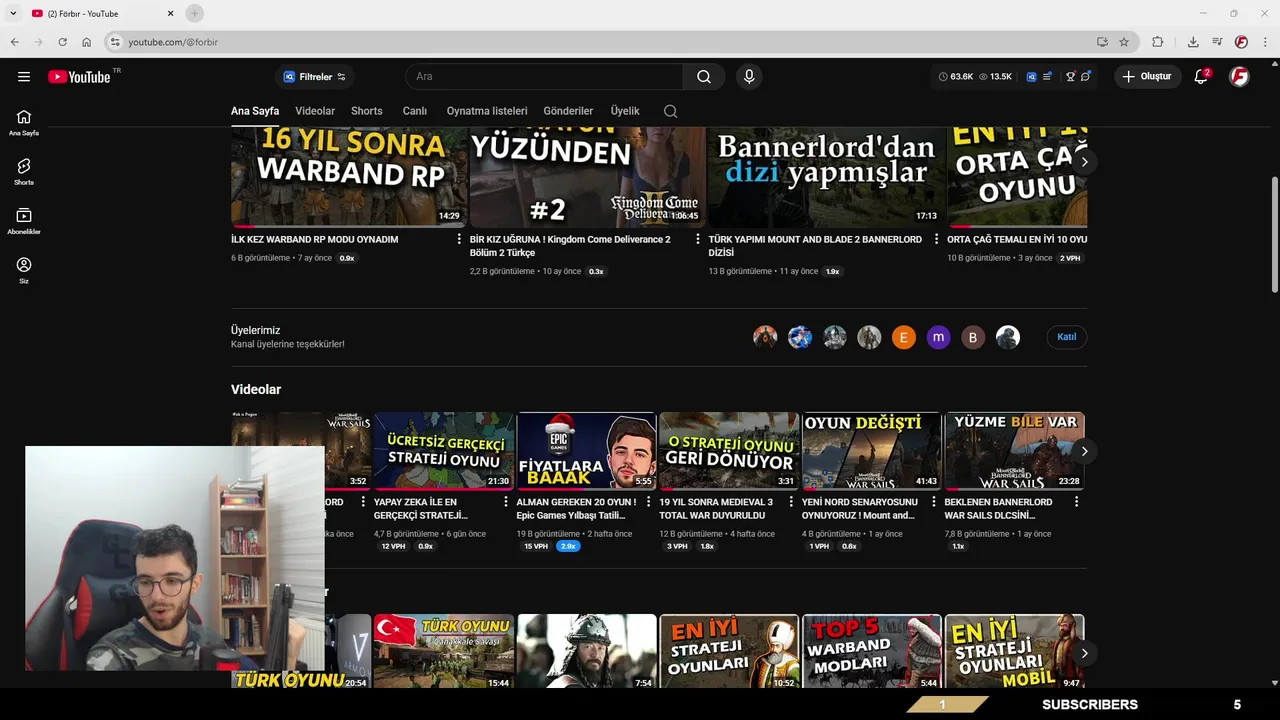Open options for YENİ NORD SENARYOSUNU video
This screenshot has width=1280, height=720.
click(934, 502)
